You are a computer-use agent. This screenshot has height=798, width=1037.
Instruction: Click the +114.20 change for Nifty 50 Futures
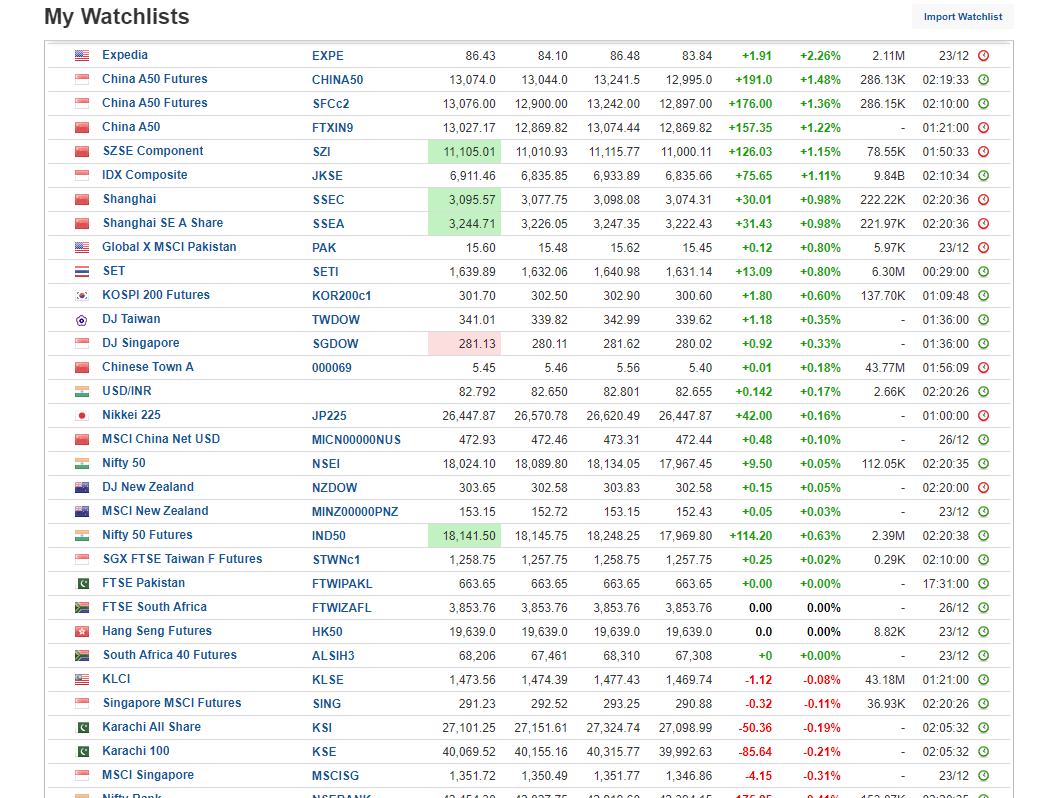pos(751,536)
